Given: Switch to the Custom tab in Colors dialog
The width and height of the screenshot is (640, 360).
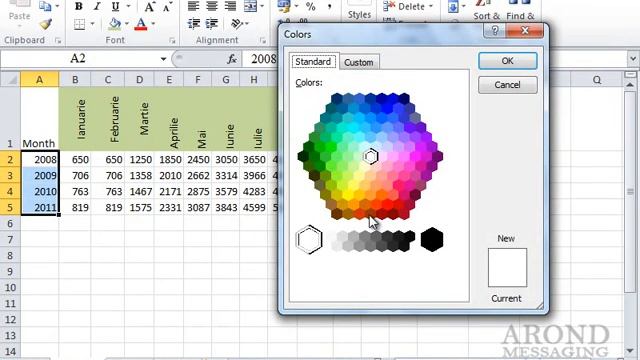Looking at the screenshot, I should pyautogui.click(x=358, y=62).
